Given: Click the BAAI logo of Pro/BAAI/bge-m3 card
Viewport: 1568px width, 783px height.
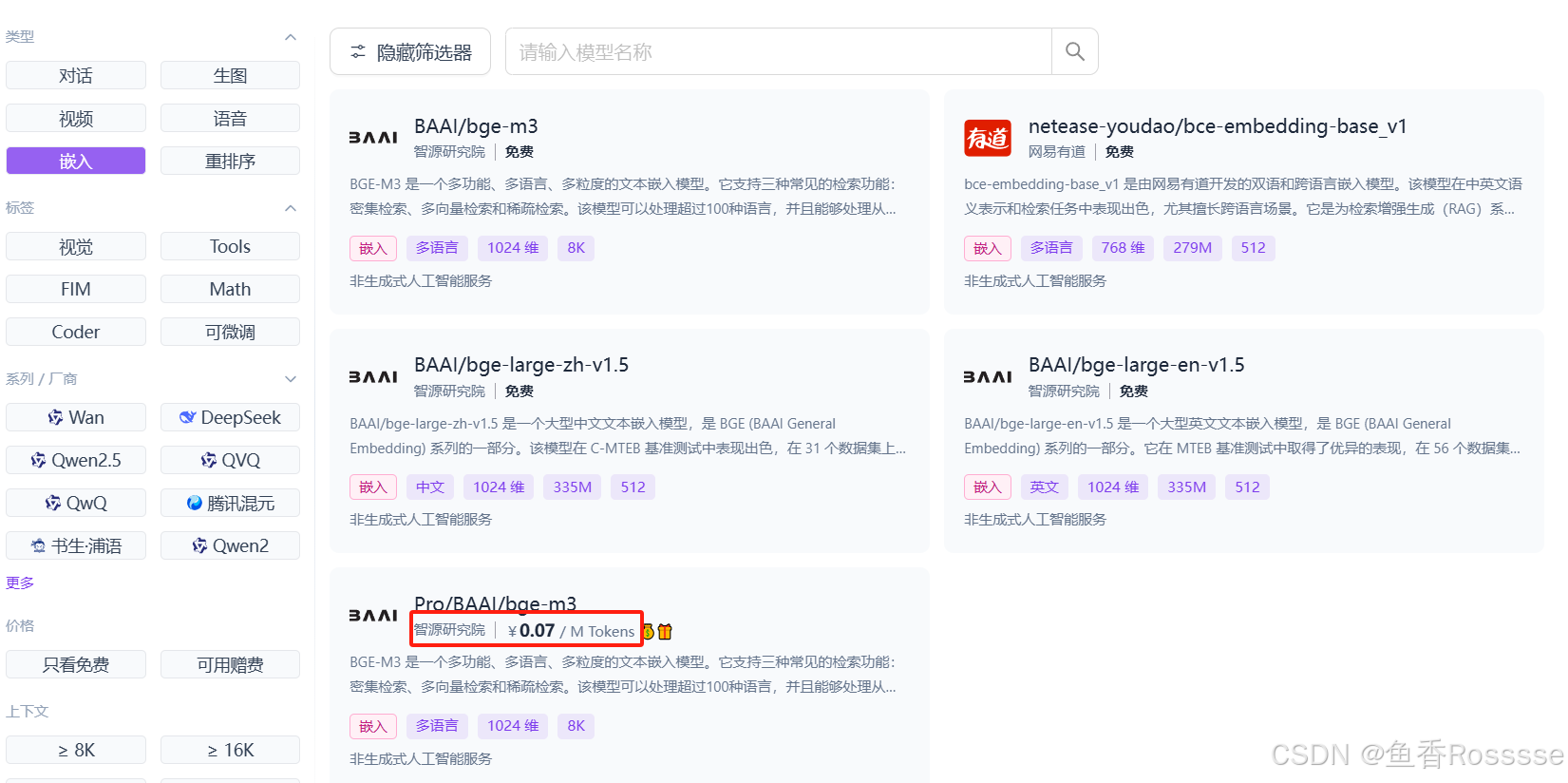Looking at the screenshot, I should tap(372, 616).
